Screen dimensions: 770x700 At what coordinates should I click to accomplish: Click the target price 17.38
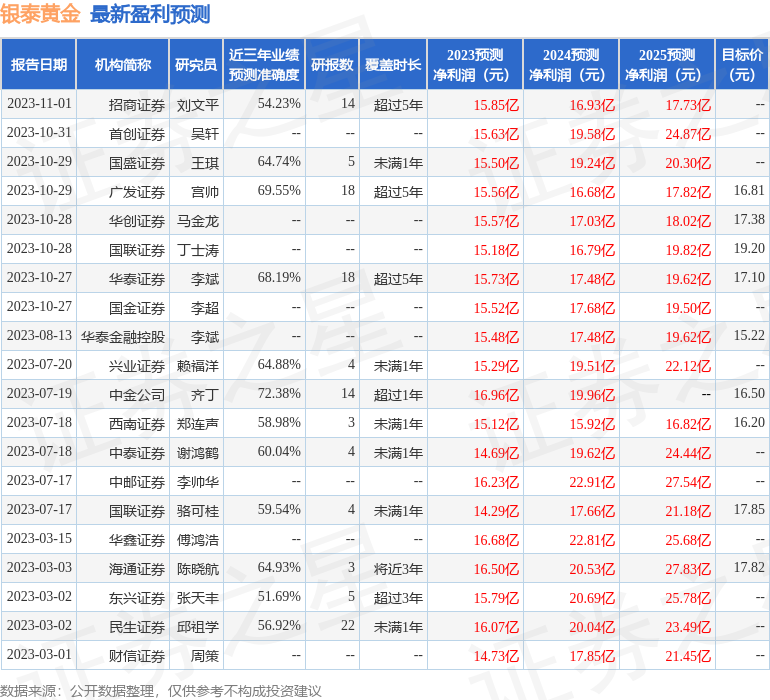point(749,220)
